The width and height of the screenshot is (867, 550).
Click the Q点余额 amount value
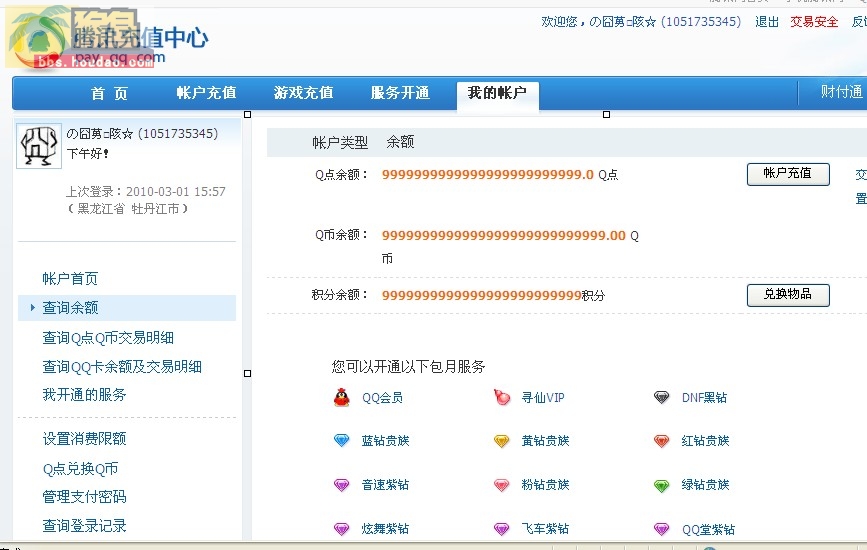click(488, 175)
